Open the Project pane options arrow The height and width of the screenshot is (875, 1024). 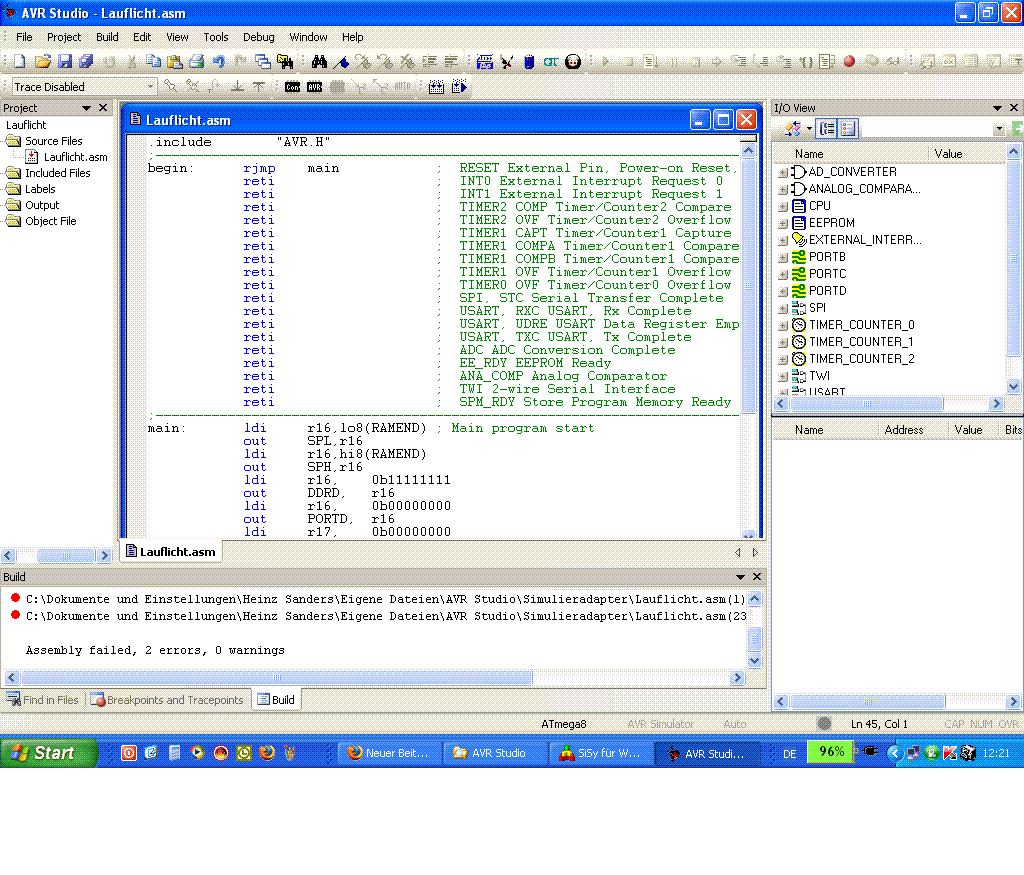coord(86,108)
